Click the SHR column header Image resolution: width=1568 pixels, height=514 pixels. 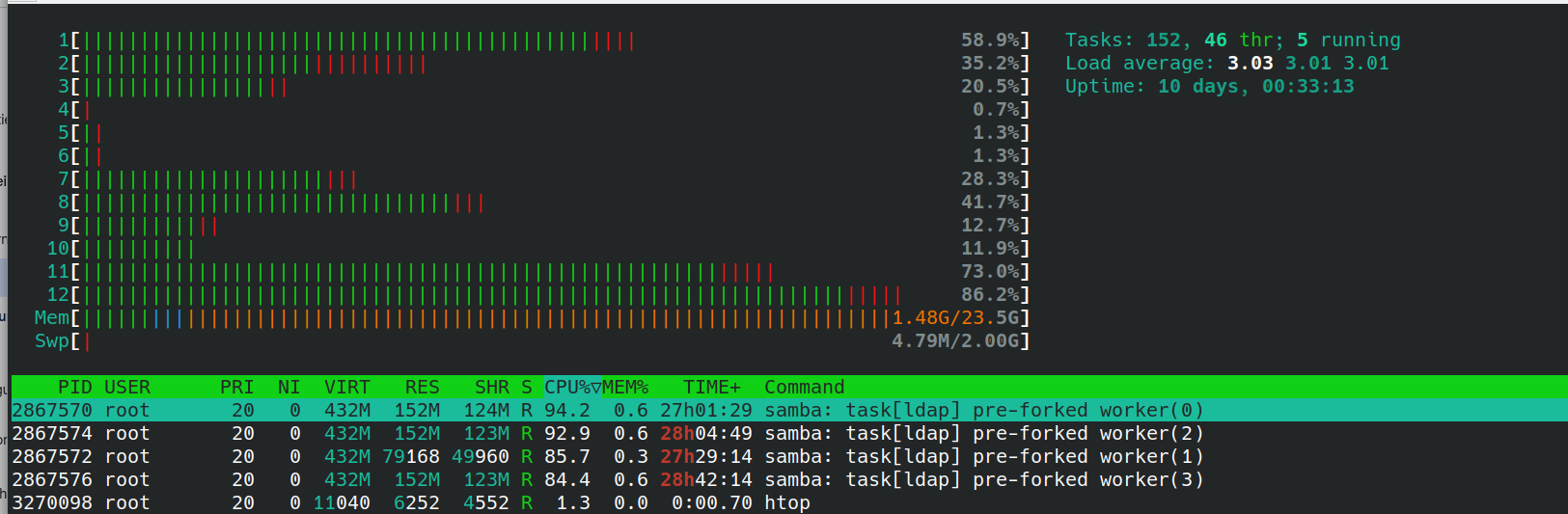click(x=491, y=387)
